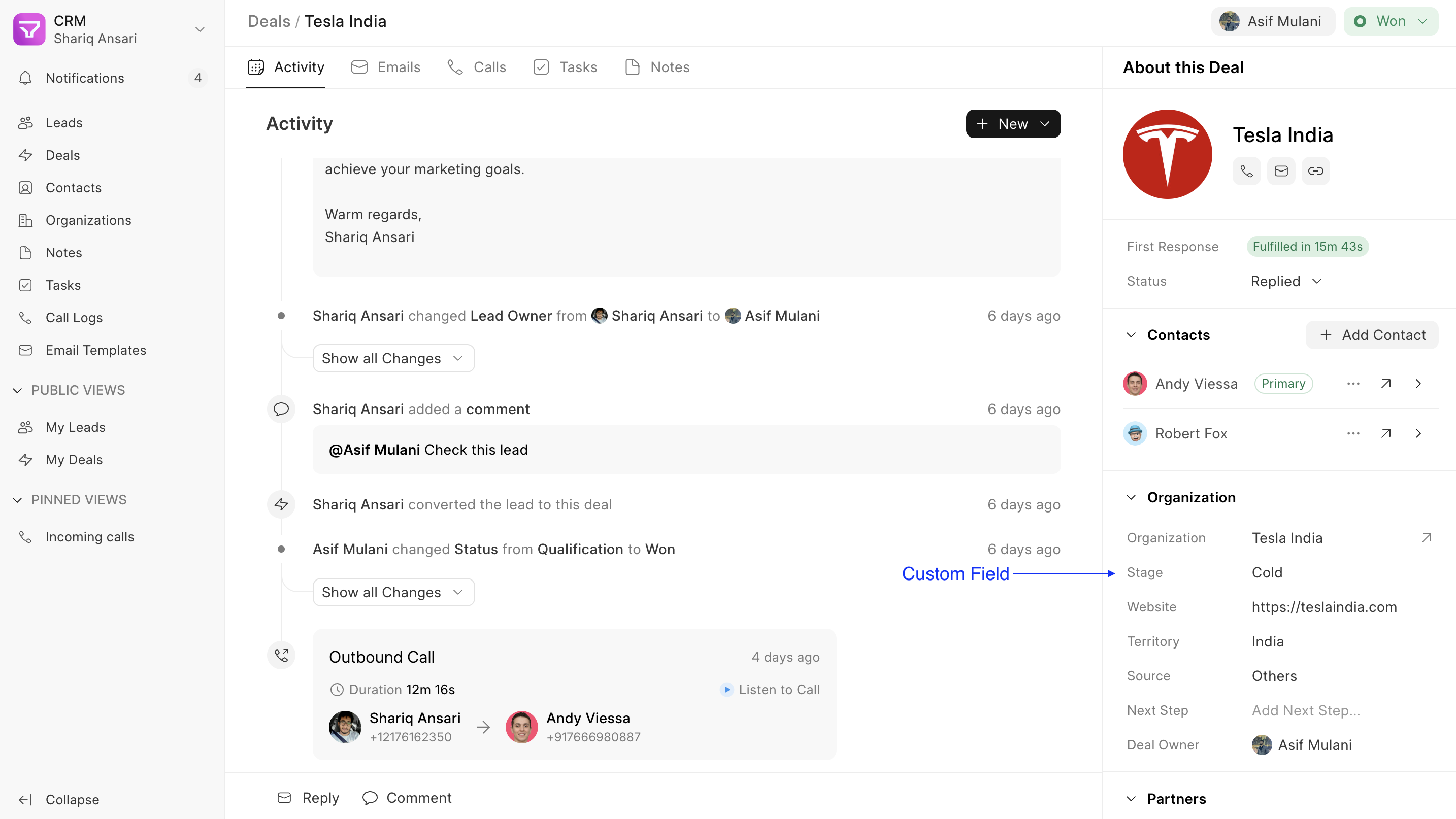Click the Add Next Step field
Viewport: 1456px width, 819px height.
1306,710
